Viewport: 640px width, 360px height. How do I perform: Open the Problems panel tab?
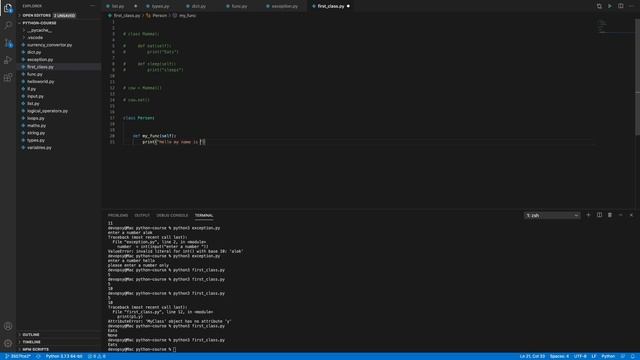coord(118,215)
